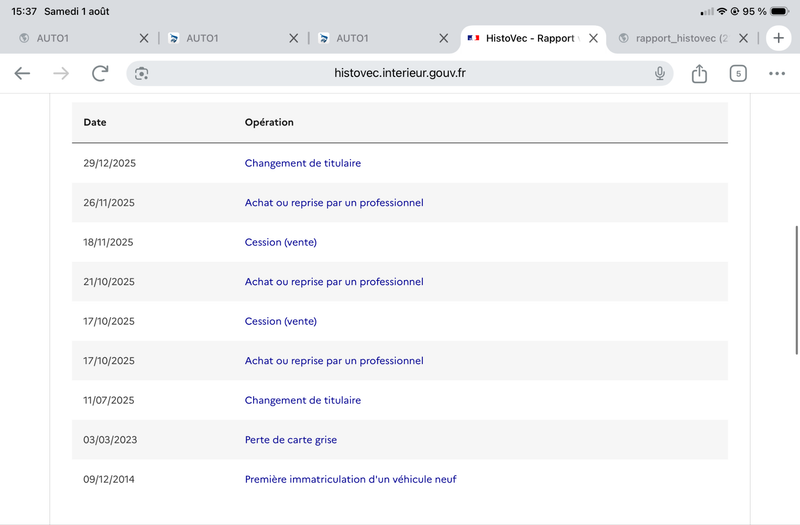Image resolution: width=800 pixels, height=525 pixels.
Task: Click the date 29/12/2025
Action: tap(110, 163)
